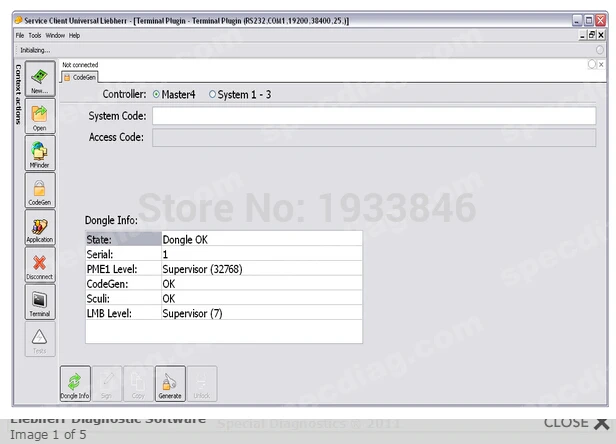Open the Help menu

(x=74, y=35)
